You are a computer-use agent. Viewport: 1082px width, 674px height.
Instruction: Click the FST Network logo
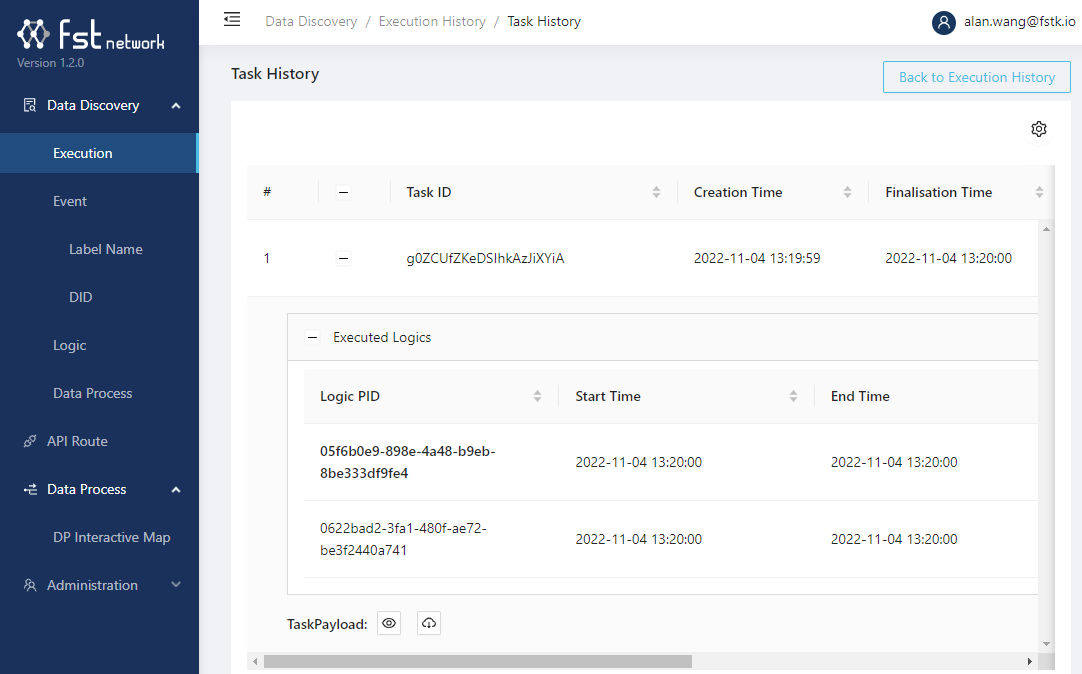pos(91,37)
